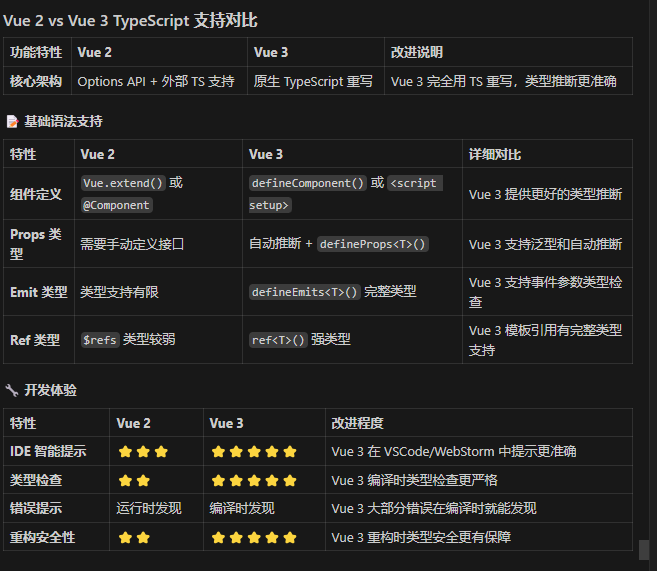Click the 'ref<T>()' code snippet
The width and height of the screenshot is (657, 571).
(x=278, y=340)
